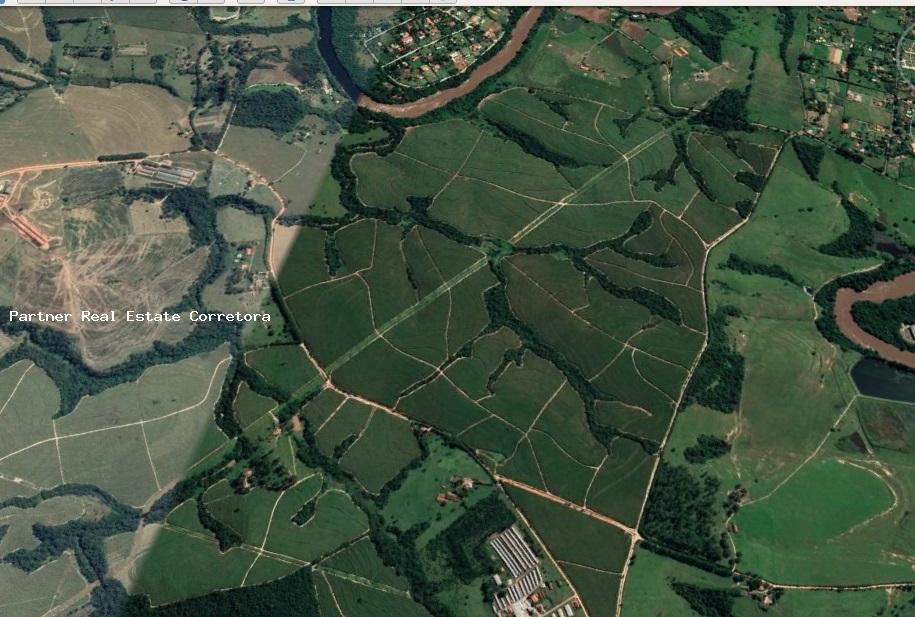The height and width of the screenshot is (617, 915).
Task: Click the dirt road junction at plantation's southern tip
Action: [635, 534]
